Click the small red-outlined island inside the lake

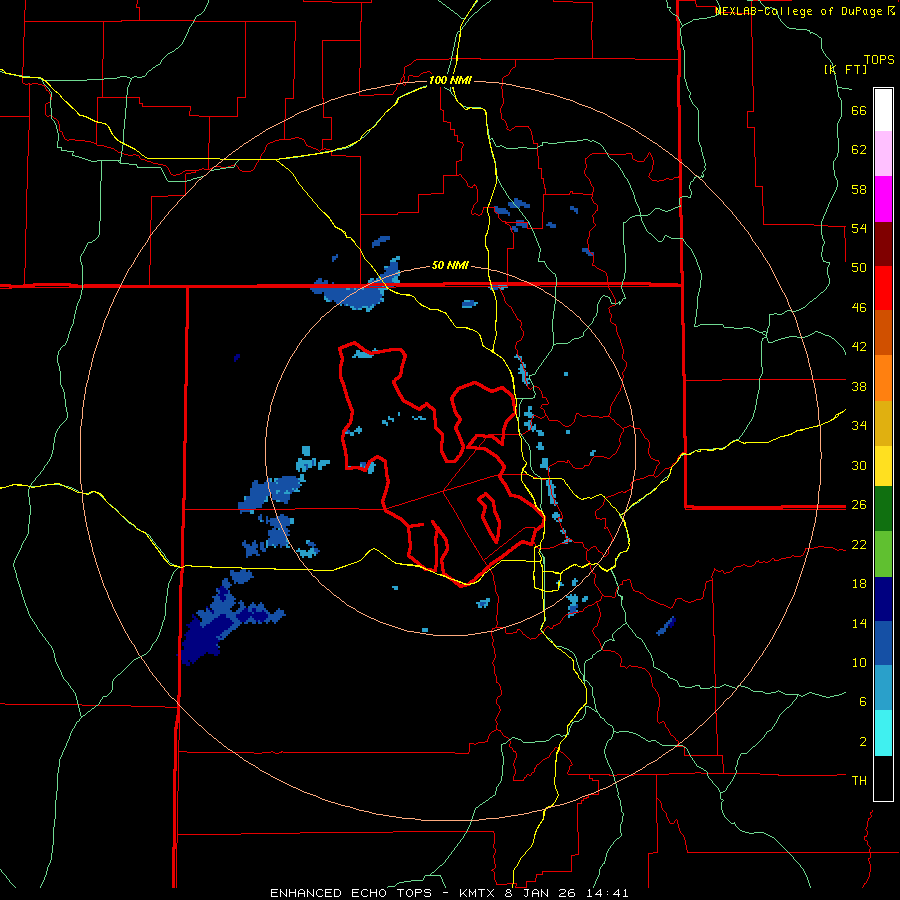489,517
